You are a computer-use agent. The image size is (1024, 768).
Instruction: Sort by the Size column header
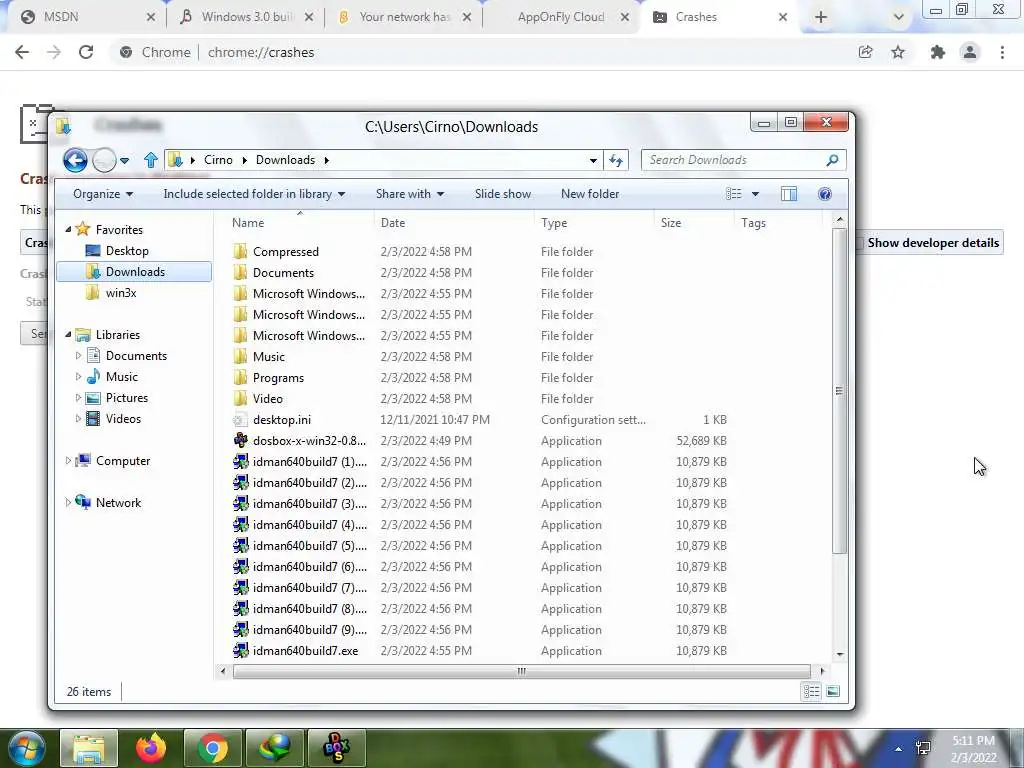pyautogui.click(x=692, y=223)
